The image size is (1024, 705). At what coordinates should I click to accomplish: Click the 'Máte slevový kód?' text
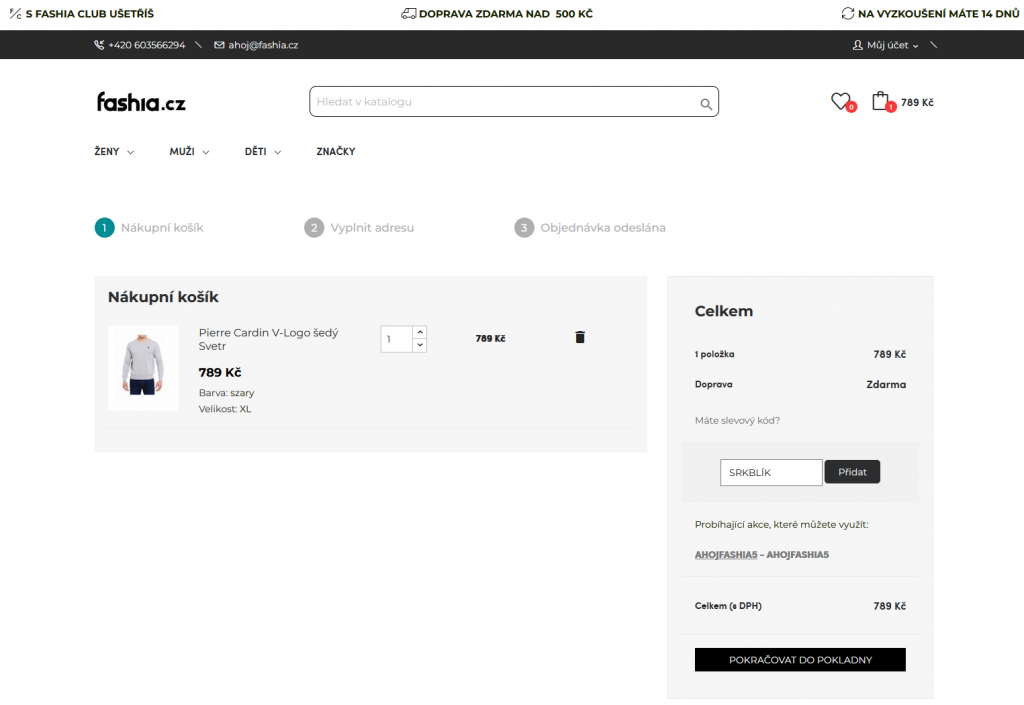[737, 420]
